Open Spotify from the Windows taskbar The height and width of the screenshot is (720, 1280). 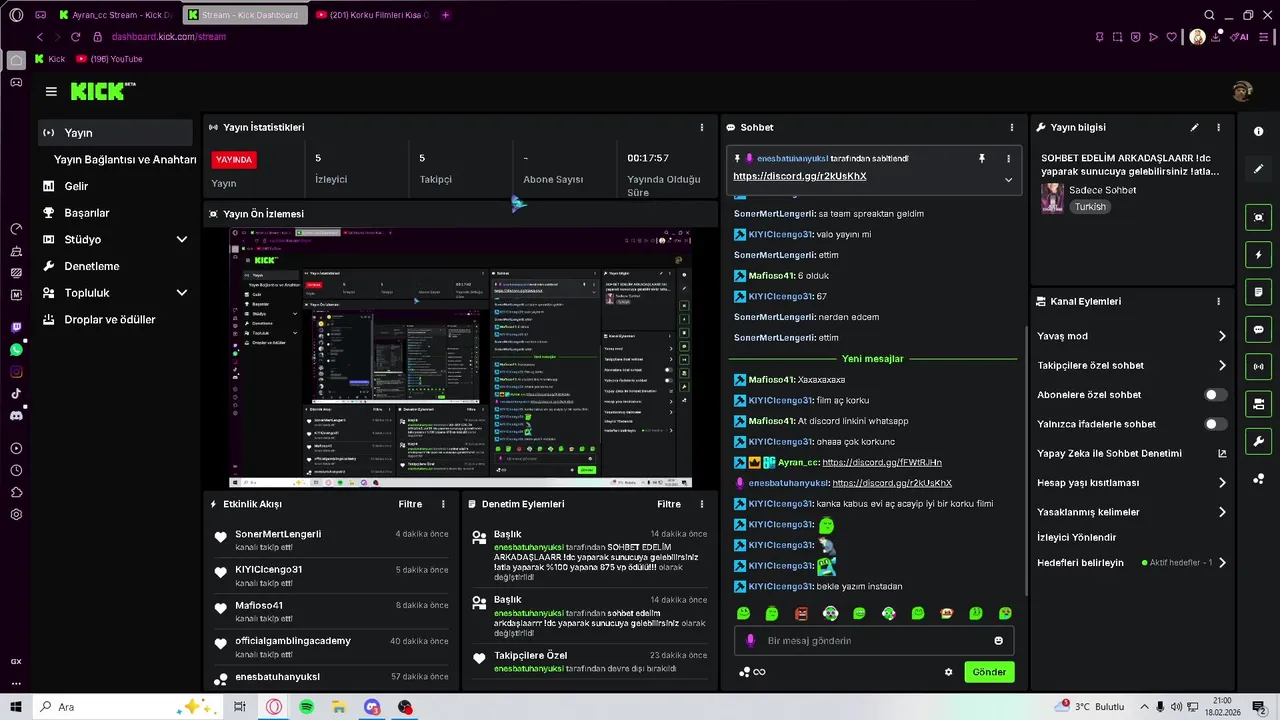coord(306,707)
